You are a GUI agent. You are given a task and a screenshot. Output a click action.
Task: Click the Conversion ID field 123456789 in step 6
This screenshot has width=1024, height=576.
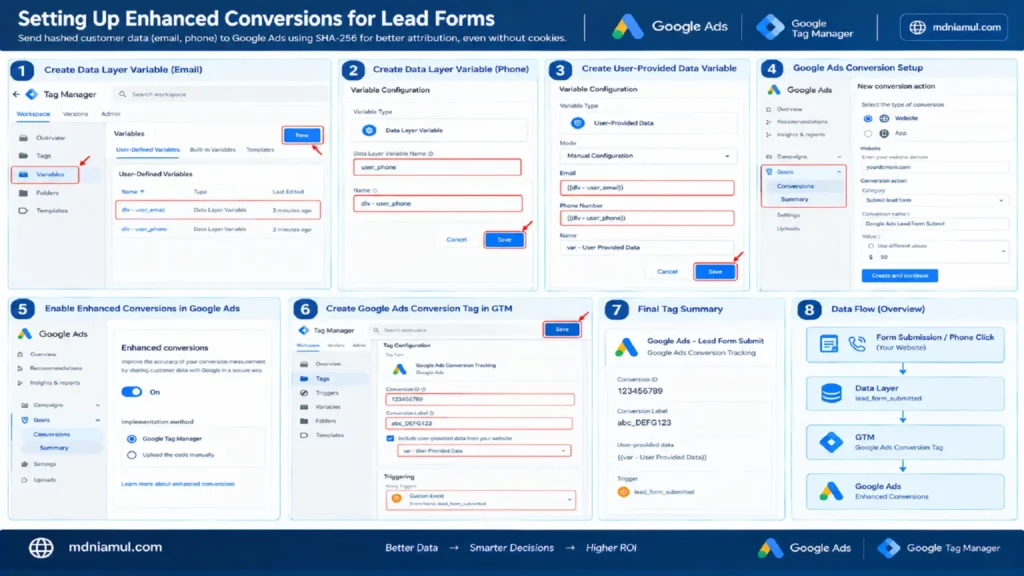[480, 399]
